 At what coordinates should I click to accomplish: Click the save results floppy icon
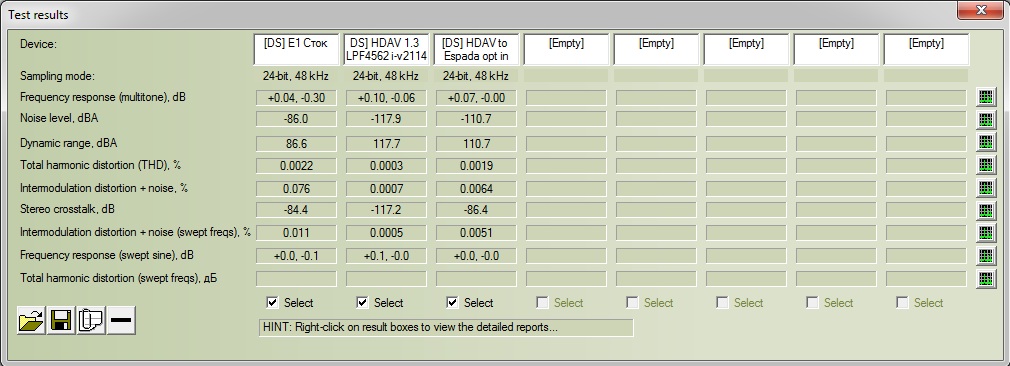[61, 320]
